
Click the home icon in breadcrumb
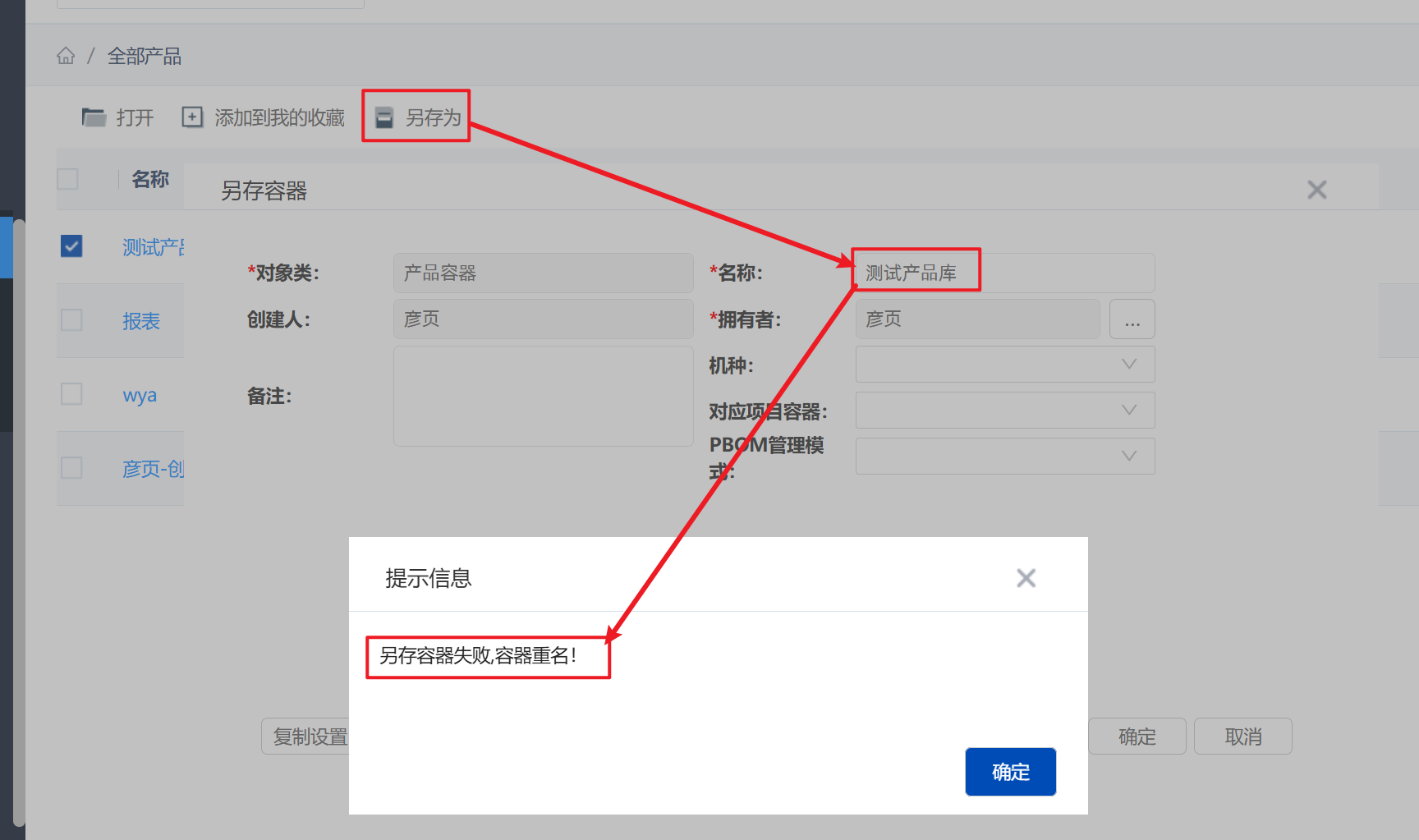(x=66, y=56)
